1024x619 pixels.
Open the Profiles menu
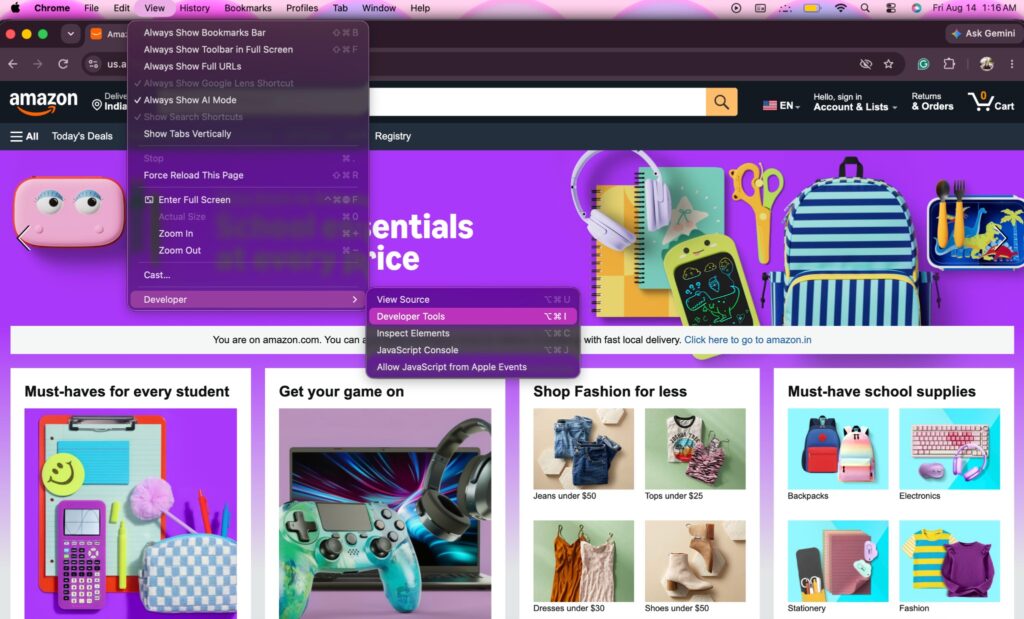(302, 8)
